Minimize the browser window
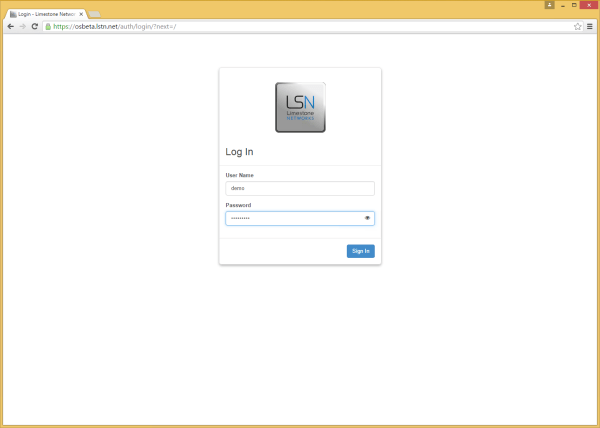The image size is (600, 428). click(x=562, y=5)
